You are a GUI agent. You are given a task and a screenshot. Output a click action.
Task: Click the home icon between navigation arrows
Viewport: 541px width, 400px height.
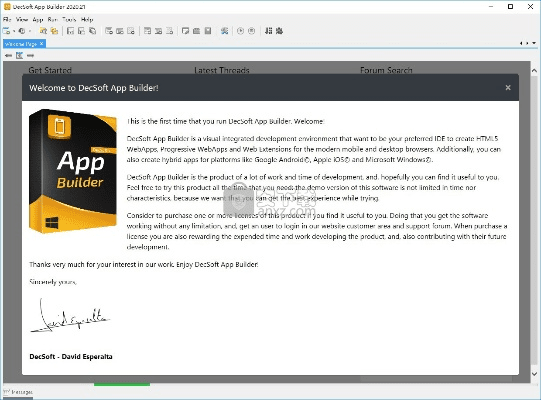(x=19, y=55)
